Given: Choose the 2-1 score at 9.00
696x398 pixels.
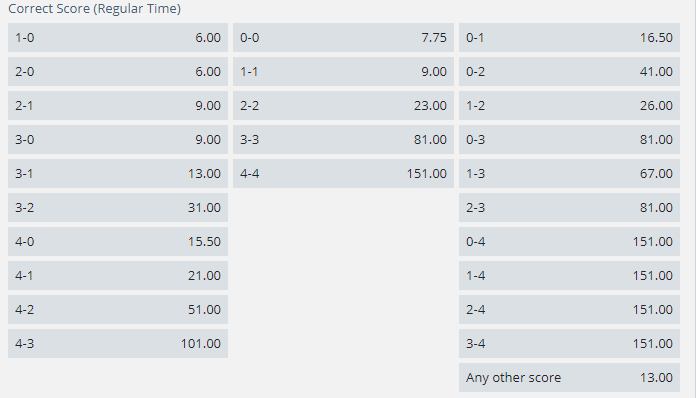Looking at the screenshot, I should coord(118,106).
